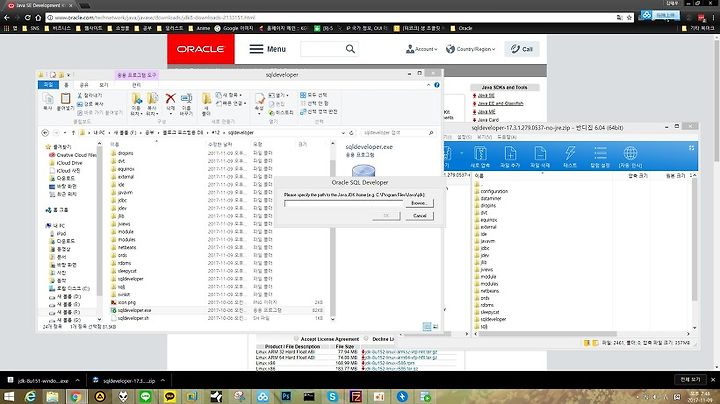Open the Java SE link in sidebar

pos(486,95)
